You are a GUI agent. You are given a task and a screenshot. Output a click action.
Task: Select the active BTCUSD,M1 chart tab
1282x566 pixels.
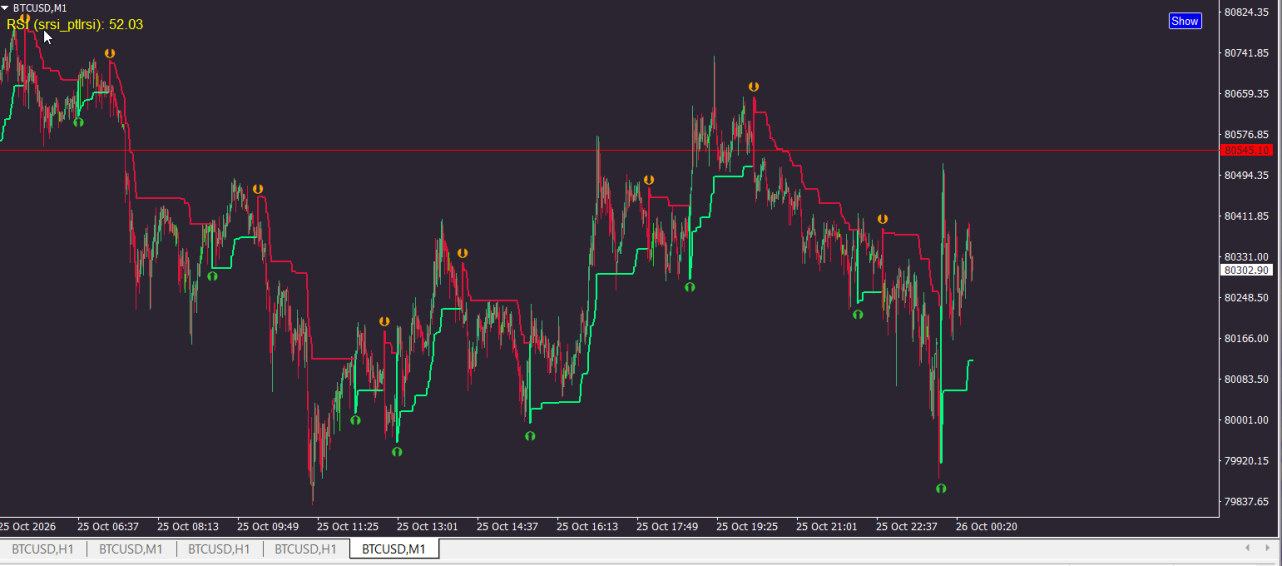(394, 549)
